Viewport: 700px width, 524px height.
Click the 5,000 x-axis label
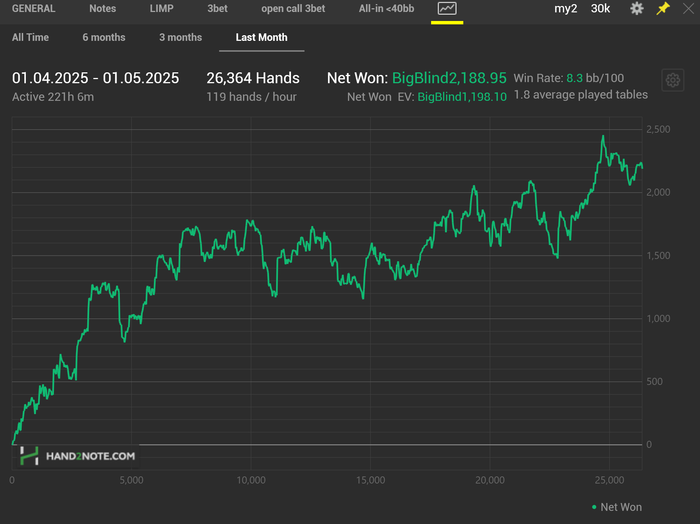pyautogui.click(x=131, y=480)
